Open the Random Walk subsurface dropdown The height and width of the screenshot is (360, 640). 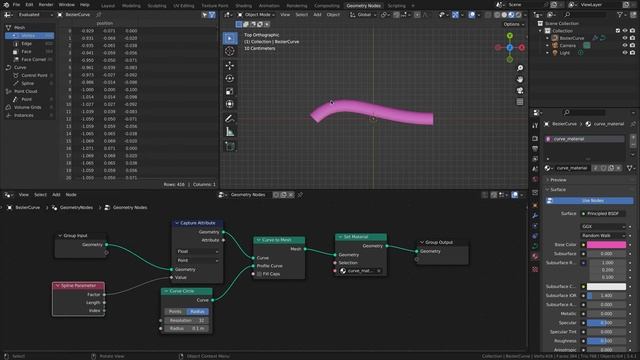point(603,236)
